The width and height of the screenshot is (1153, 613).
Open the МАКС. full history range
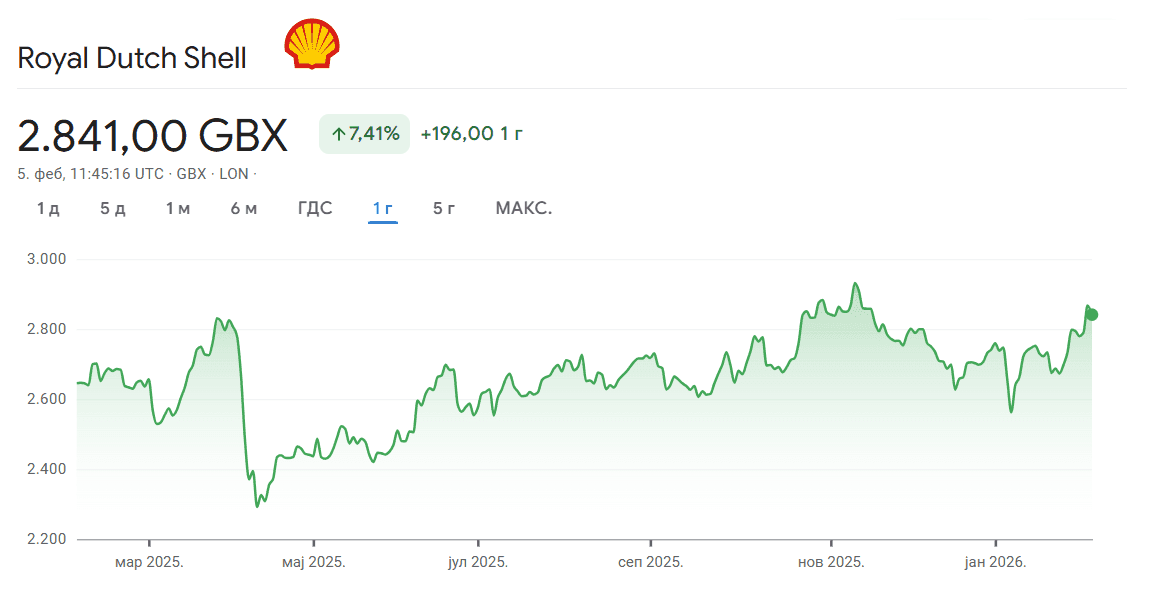coord(523,208)
